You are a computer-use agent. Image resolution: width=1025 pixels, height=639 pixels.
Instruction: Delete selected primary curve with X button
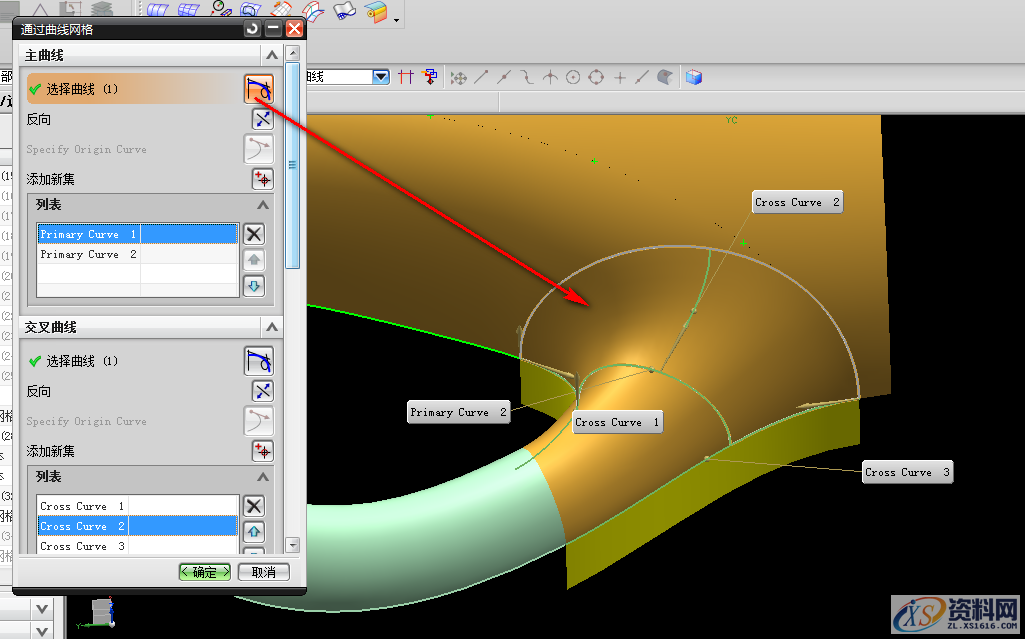254,234
